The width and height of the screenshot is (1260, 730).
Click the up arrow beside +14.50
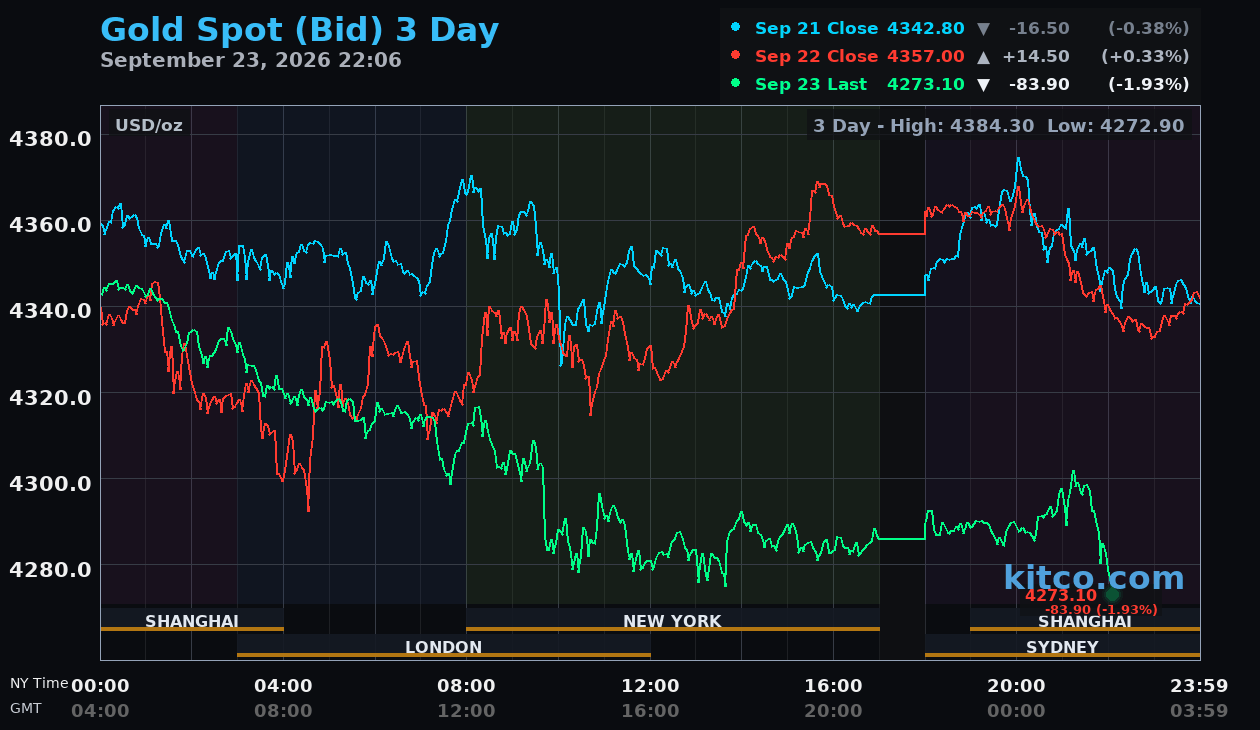(x=983, y=56)
